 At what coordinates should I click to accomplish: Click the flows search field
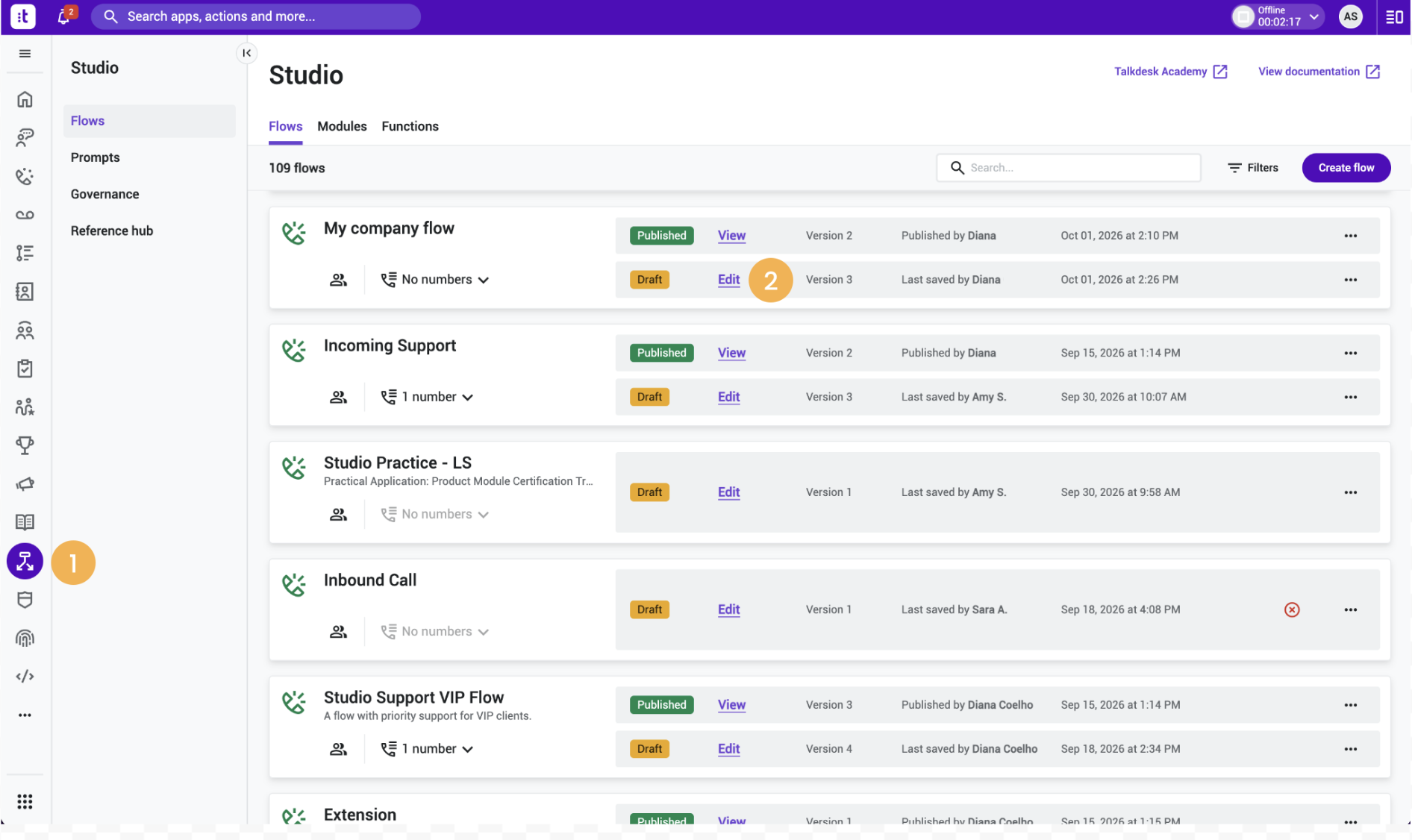(x=1068, y=168)
